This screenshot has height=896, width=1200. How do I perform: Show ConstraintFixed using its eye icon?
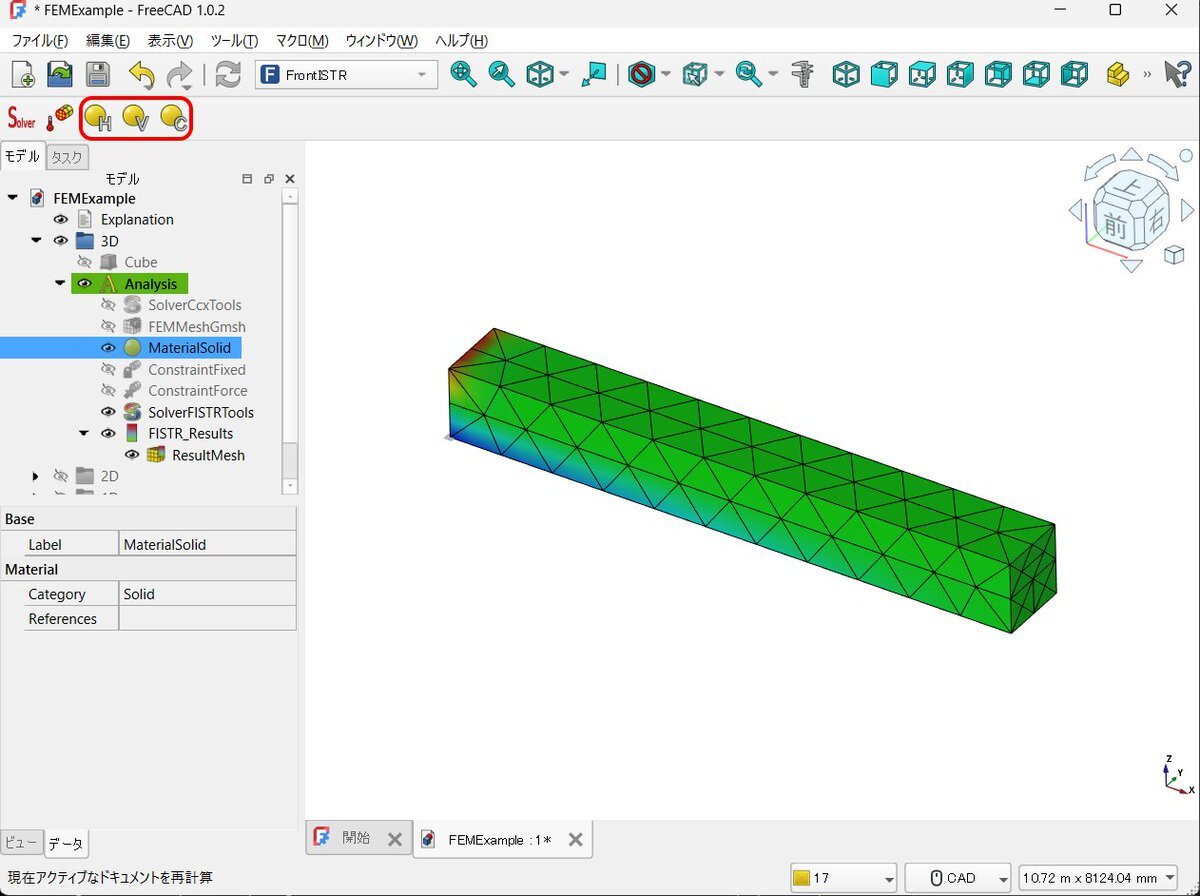[109, 370]
